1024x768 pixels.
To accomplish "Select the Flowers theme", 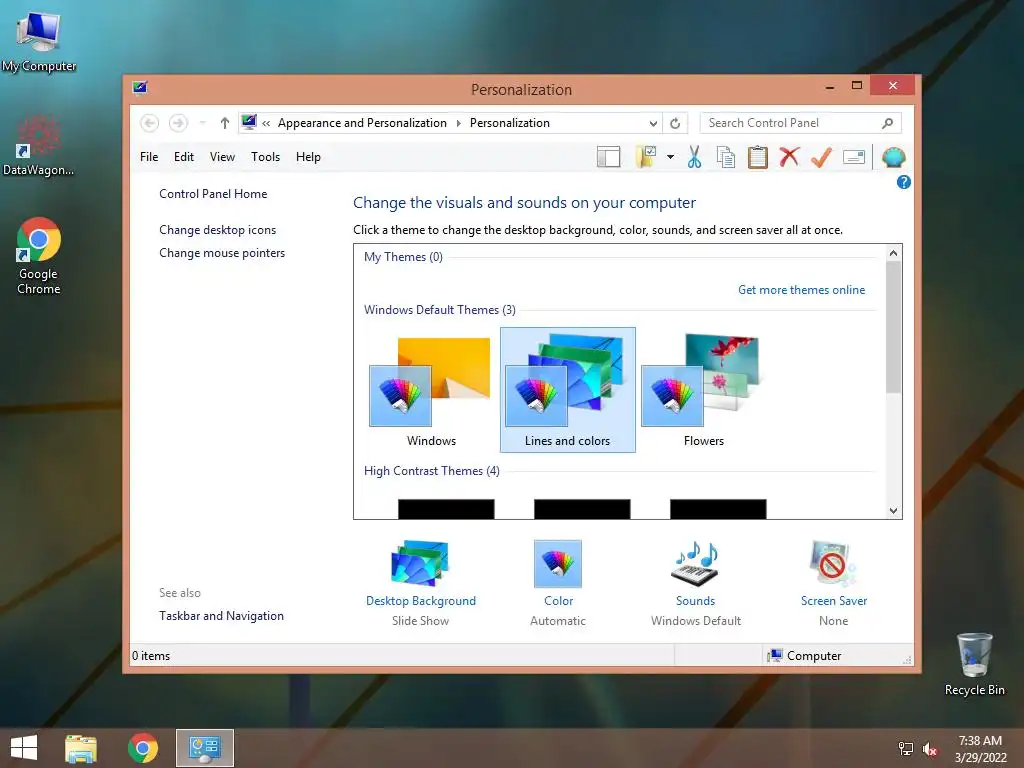I will coord(703,391).
